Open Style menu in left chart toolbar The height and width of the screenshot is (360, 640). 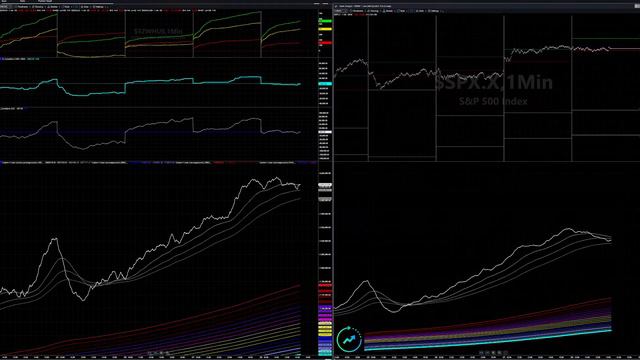tap(65, 7)
